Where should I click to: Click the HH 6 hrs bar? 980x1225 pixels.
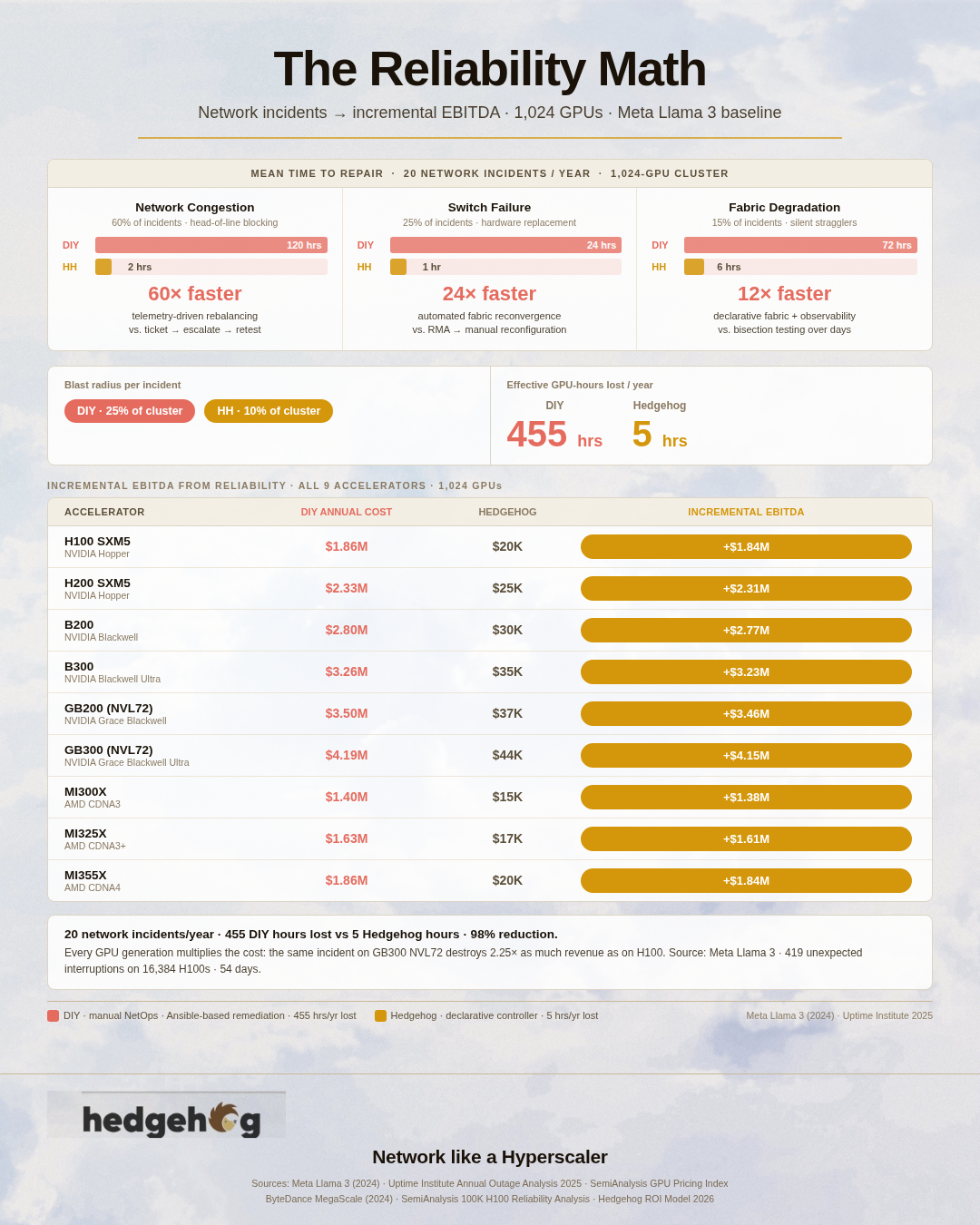click(x=694, y=267)
